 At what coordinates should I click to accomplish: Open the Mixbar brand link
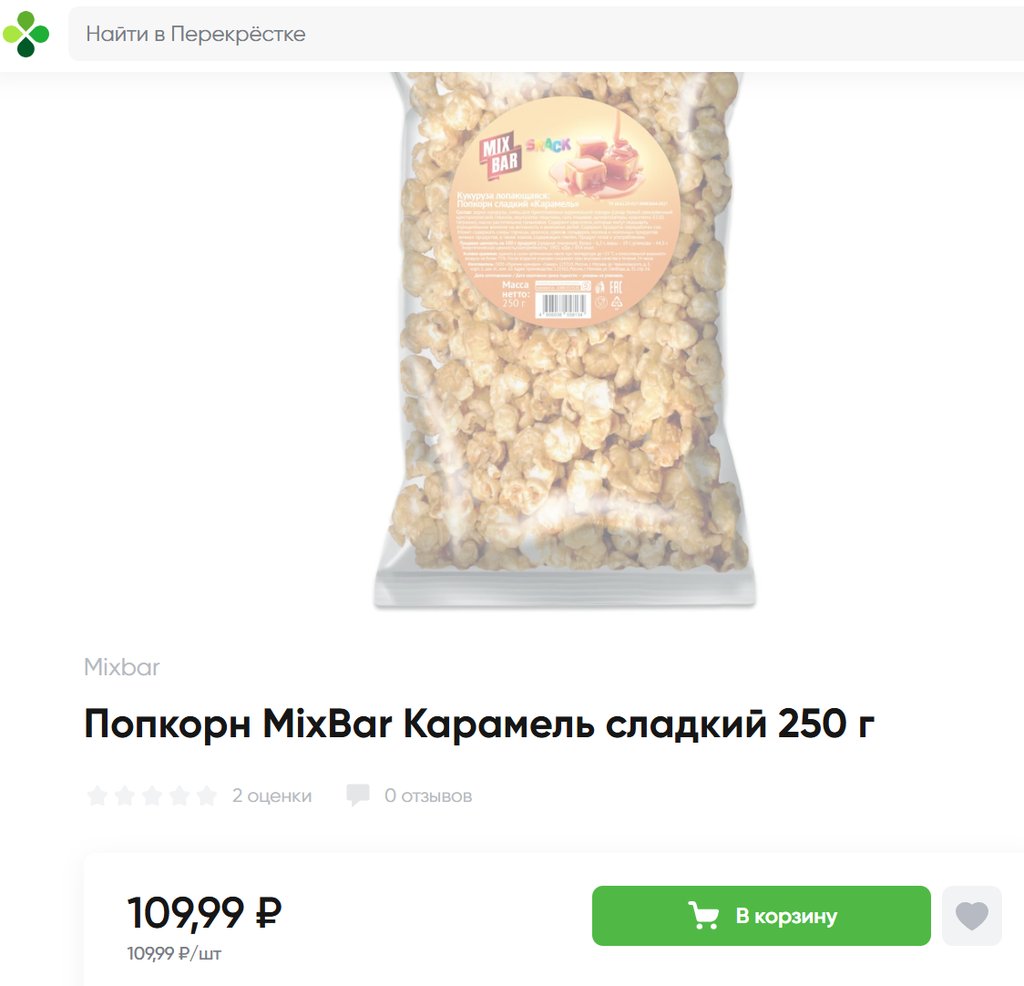(121, 667)
